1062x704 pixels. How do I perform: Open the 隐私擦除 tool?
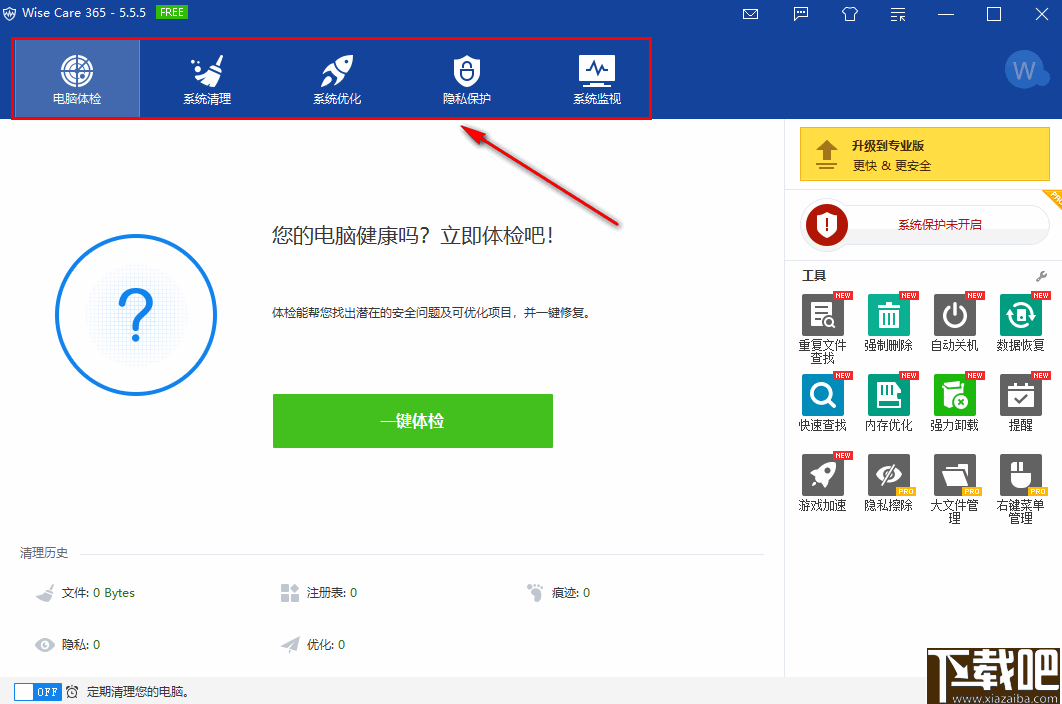point(889,482)
